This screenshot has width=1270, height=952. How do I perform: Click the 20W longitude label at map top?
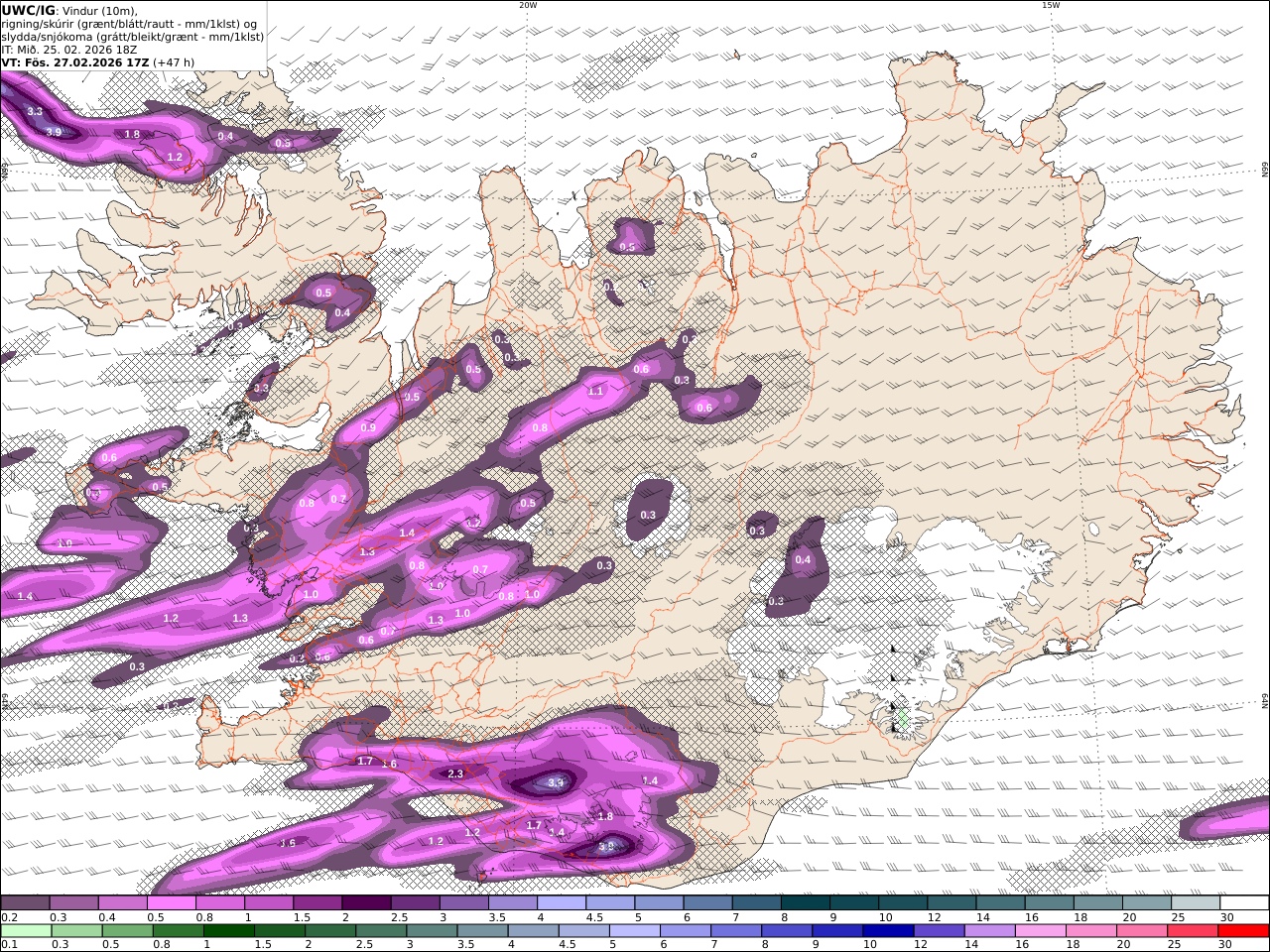tap(528, 5)
